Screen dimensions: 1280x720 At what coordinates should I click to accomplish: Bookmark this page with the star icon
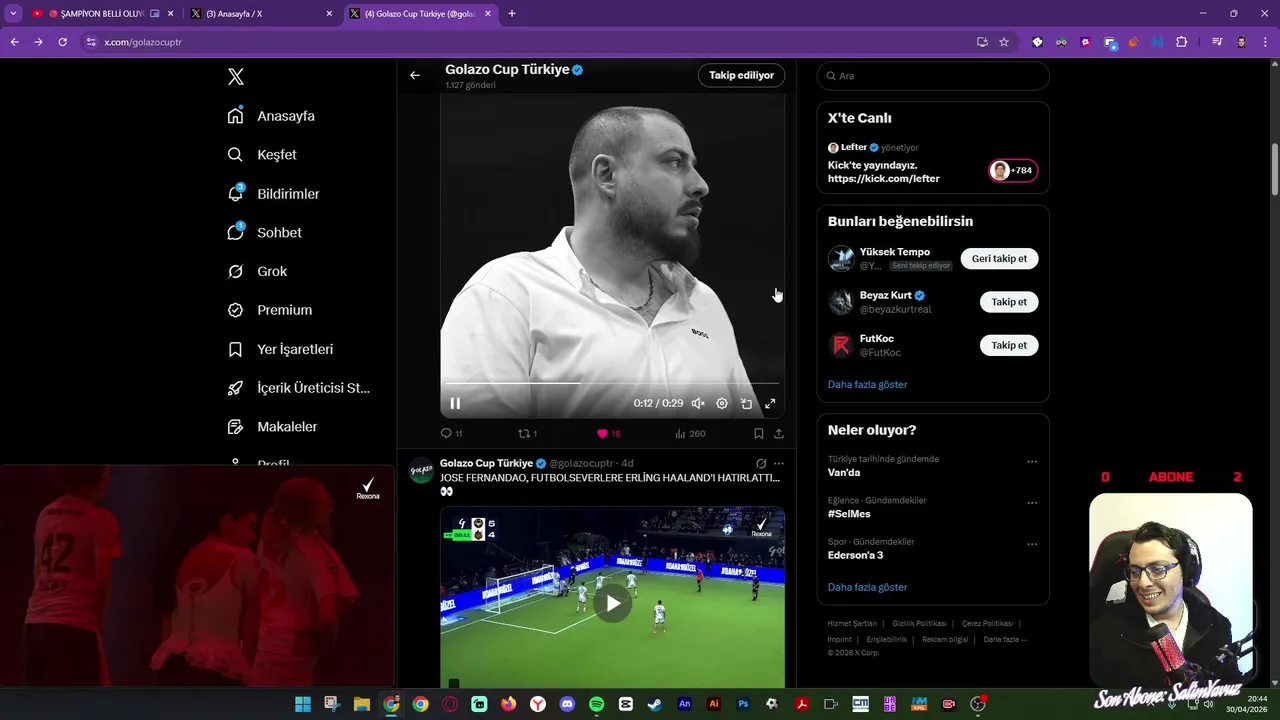1004,42
